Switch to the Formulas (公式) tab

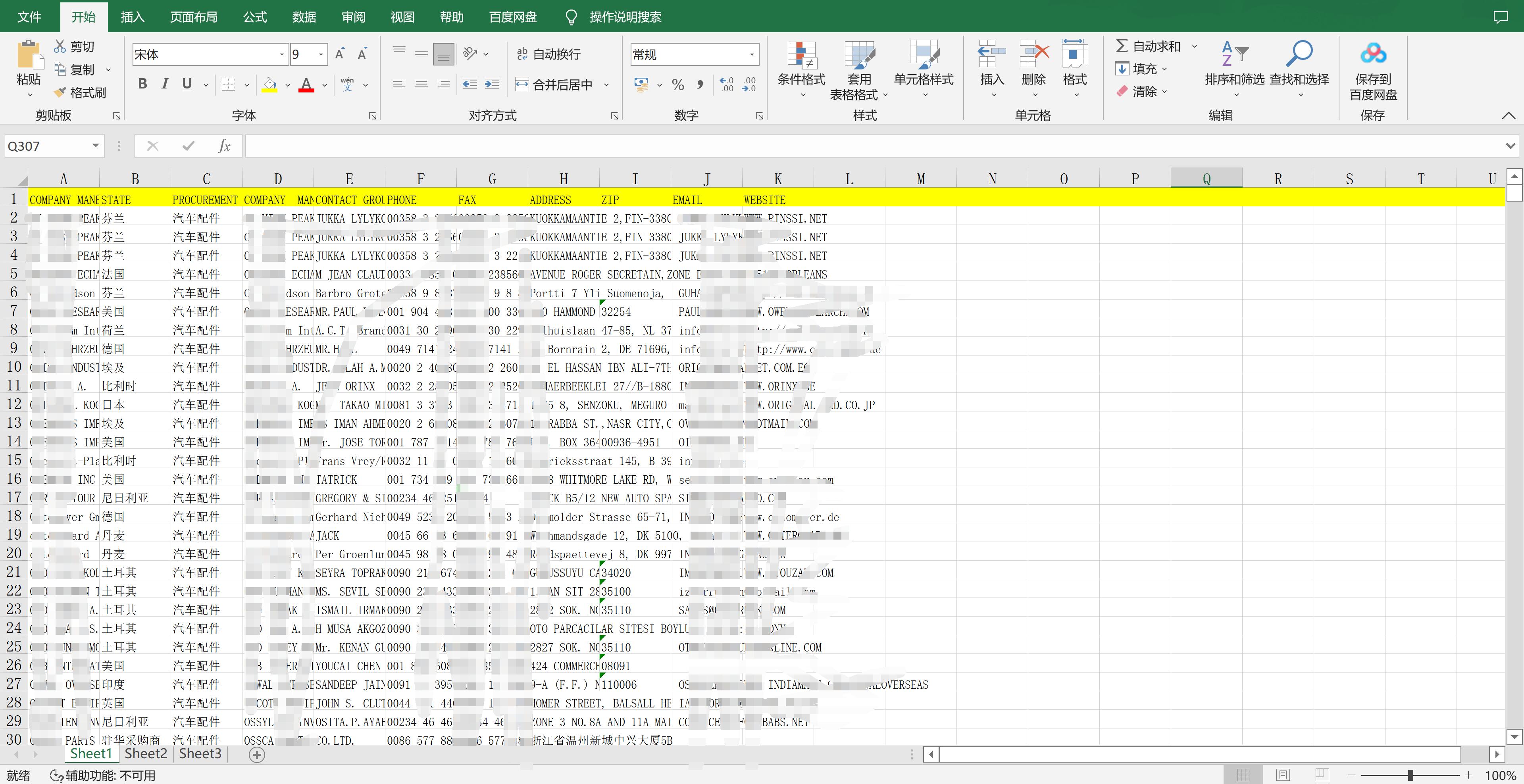tap(255, 17)
